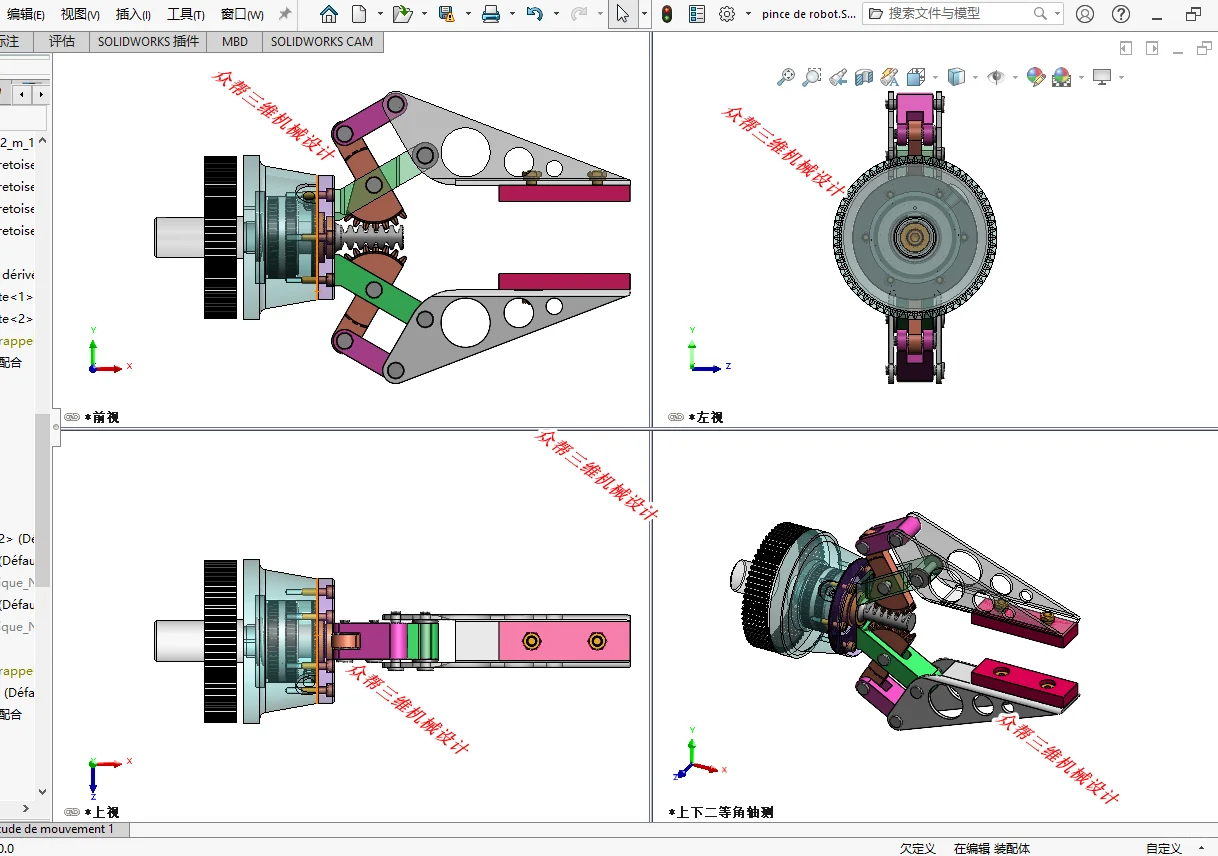Open View Settings monitor icon
Viewport: 1218px width, 856px height.
(x=1103, y=77)
